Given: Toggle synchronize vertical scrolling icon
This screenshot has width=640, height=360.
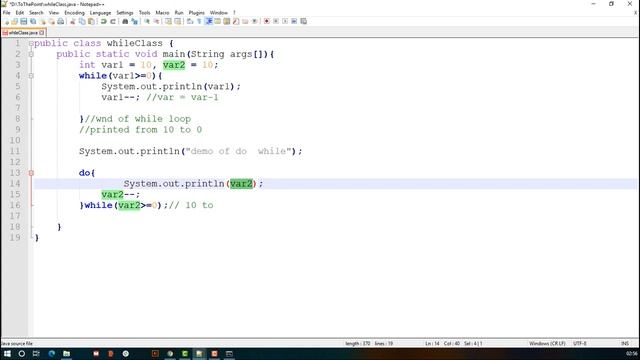Looking at the screenshot, I should pyautogui.click(x=169, y=21).
